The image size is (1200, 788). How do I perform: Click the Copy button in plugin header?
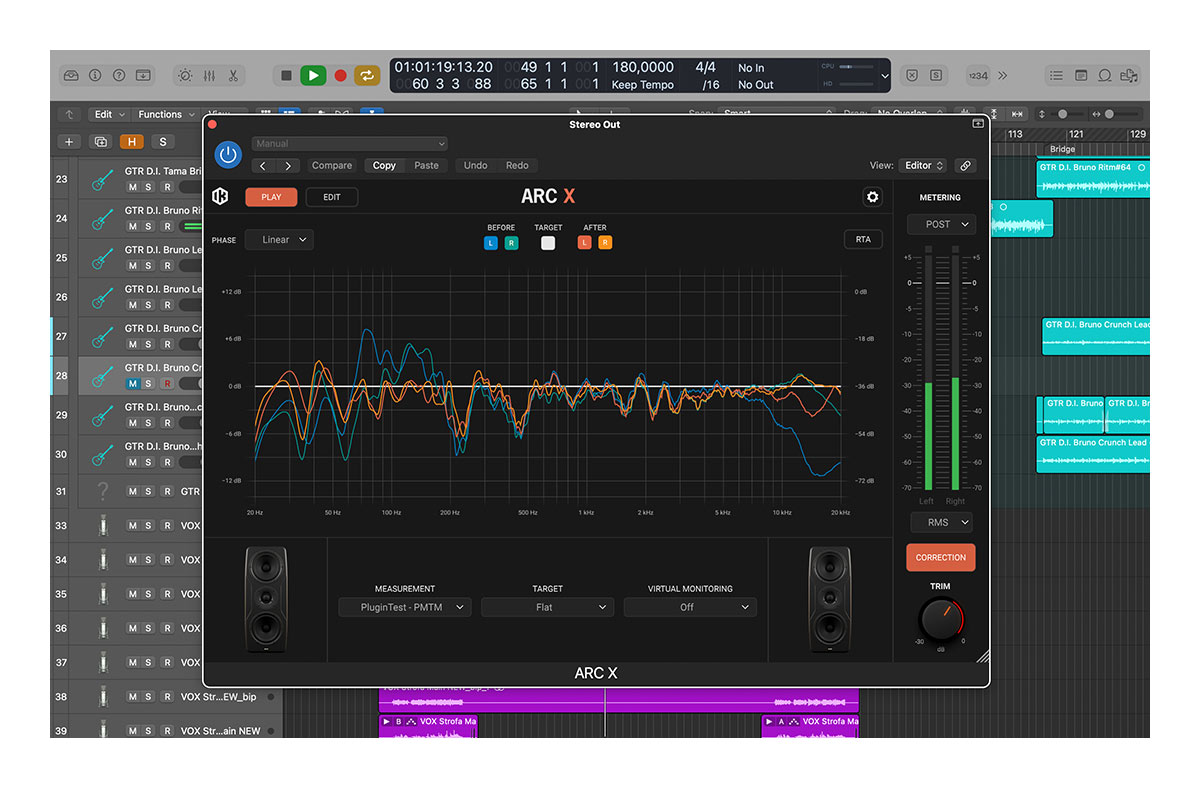384,165
